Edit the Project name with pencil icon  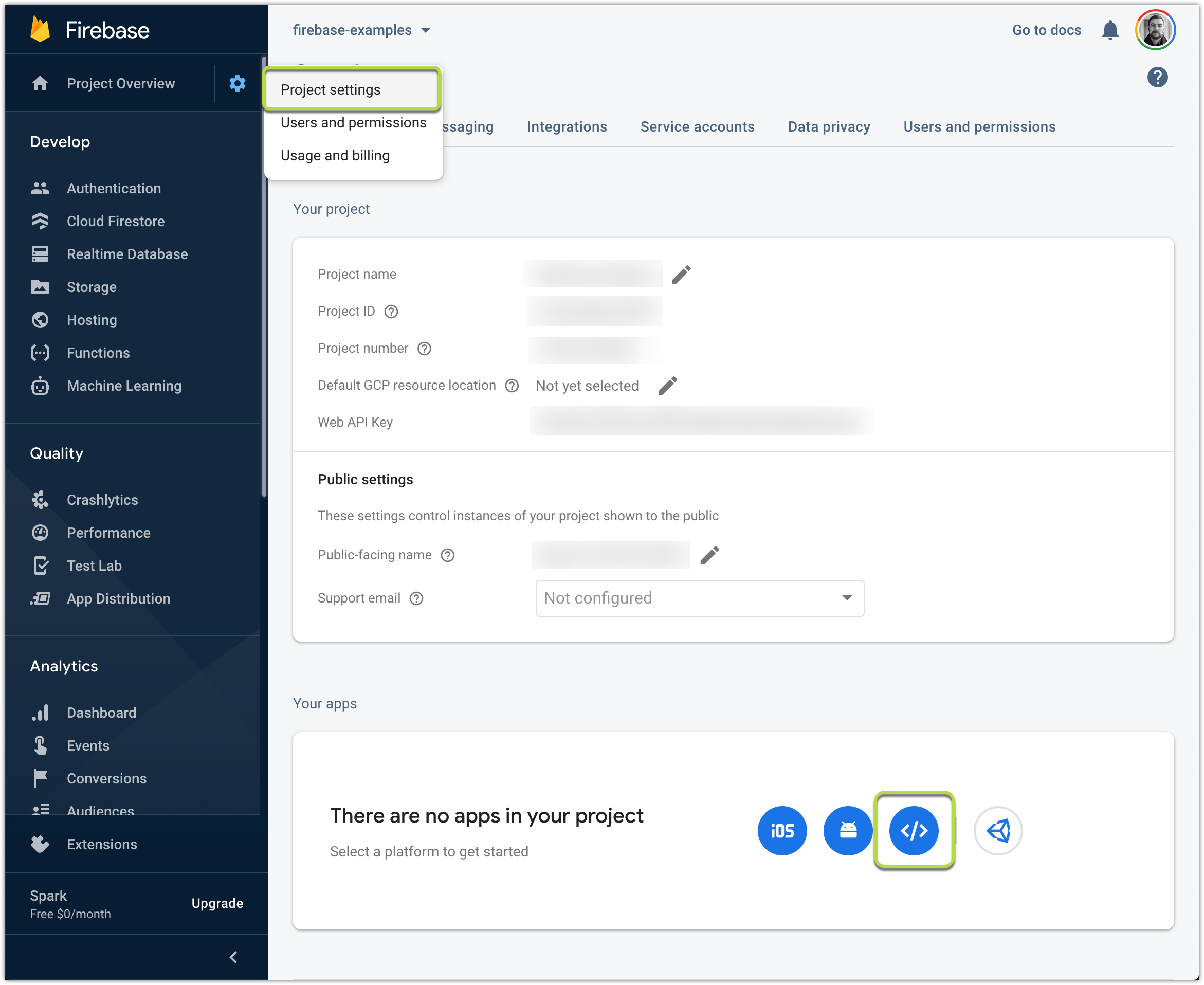681,275
